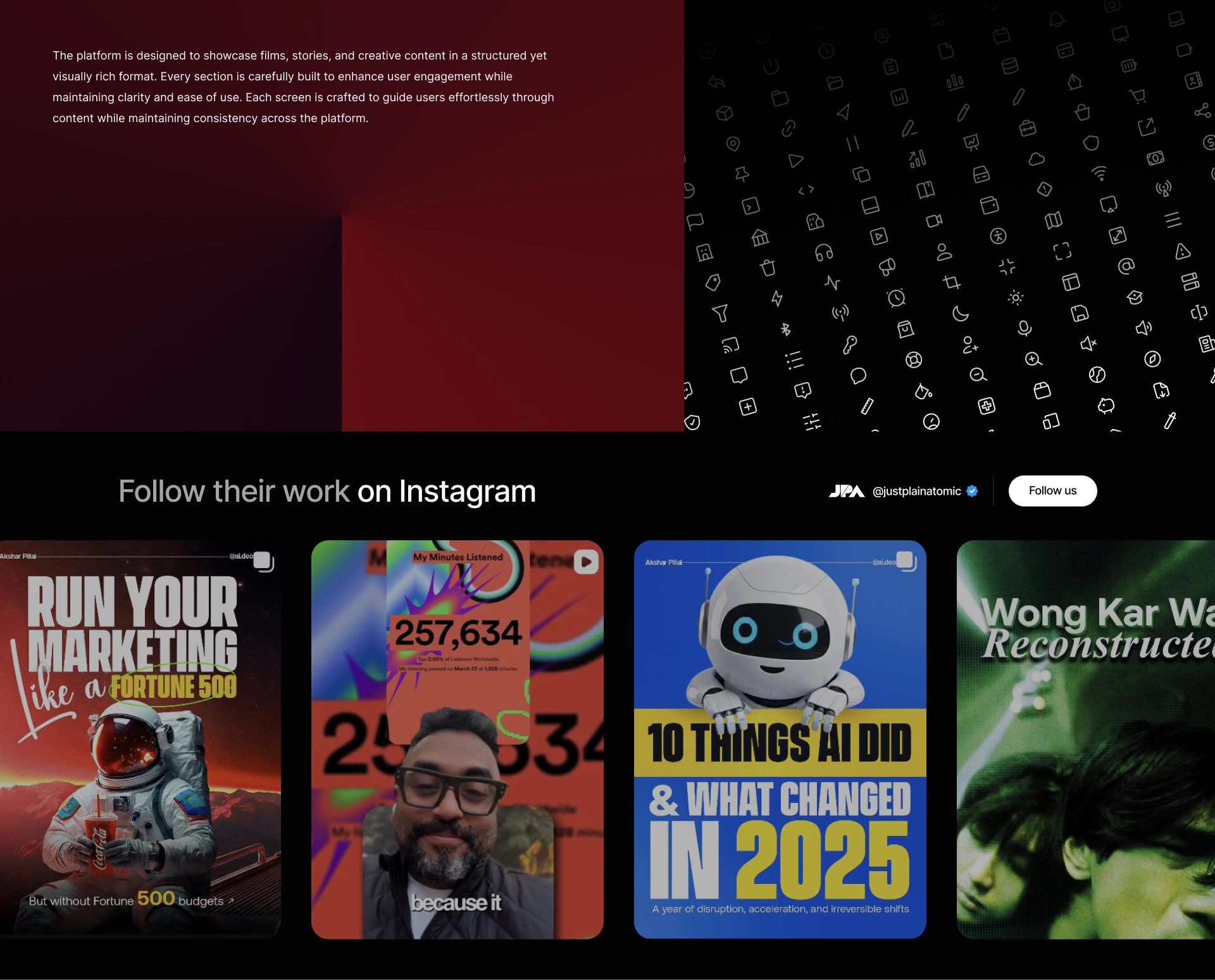Click the carousel icon on the AI robot post
Viewport: 1215px width, 980px height.
click(x=906, y=561)
